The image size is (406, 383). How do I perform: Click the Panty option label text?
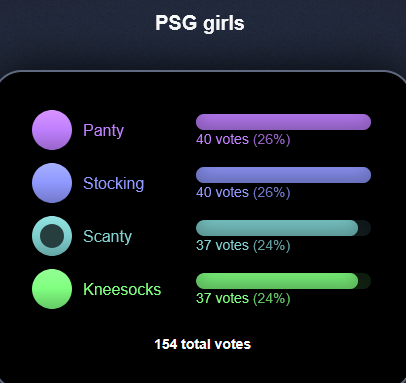tap(104, 130)
